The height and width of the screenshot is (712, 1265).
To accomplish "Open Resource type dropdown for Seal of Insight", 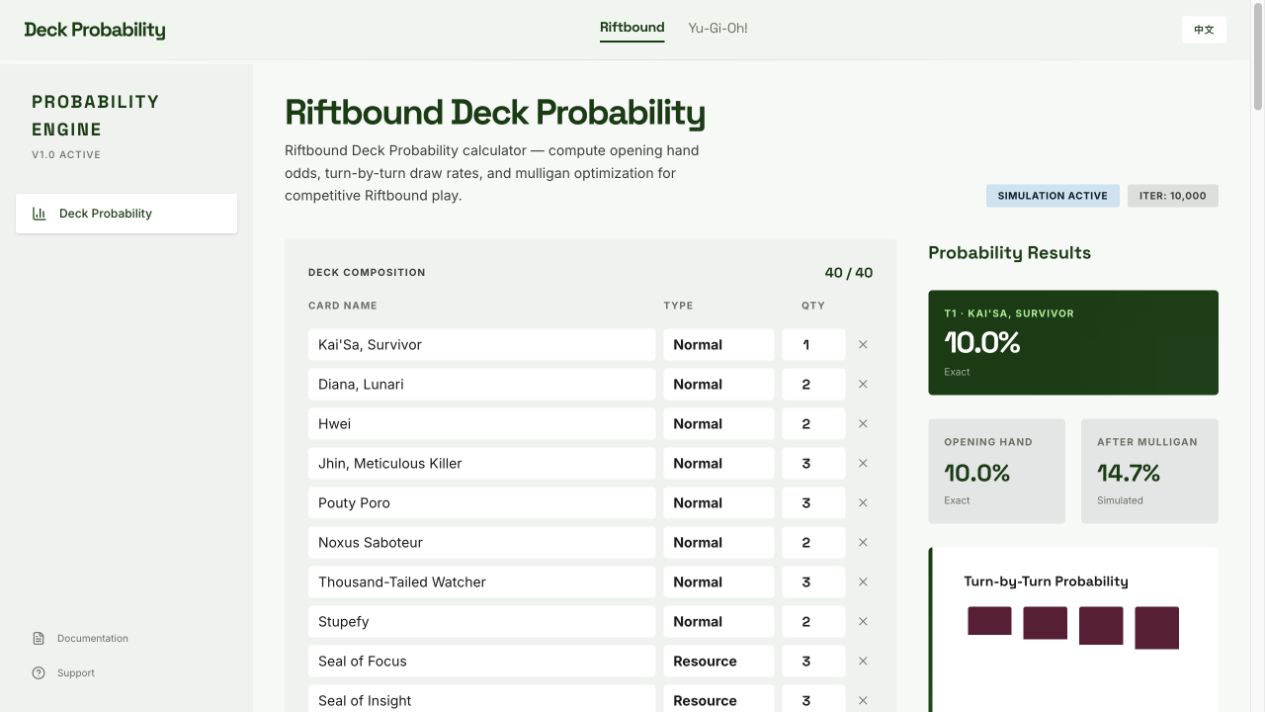I will pos(718,699).
